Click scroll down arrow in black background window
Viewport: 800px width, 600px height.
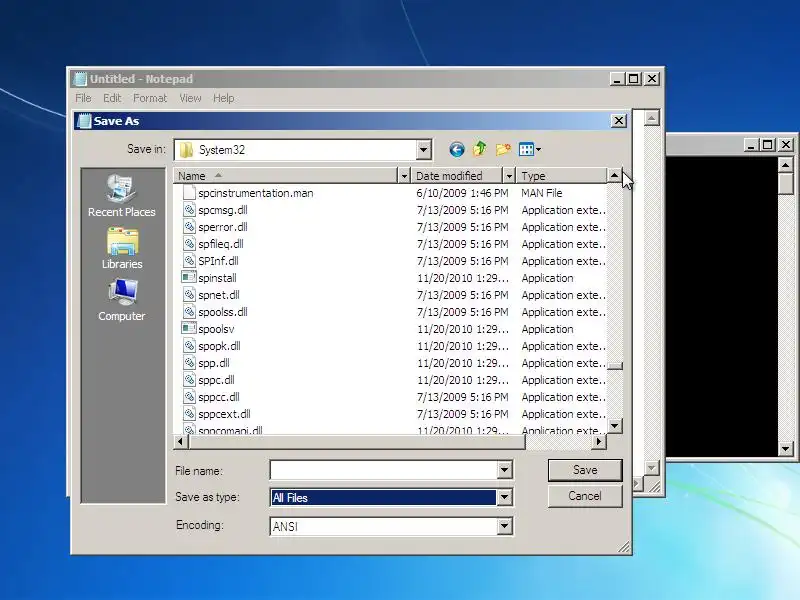pyautogui.click(x=785, y=449)
